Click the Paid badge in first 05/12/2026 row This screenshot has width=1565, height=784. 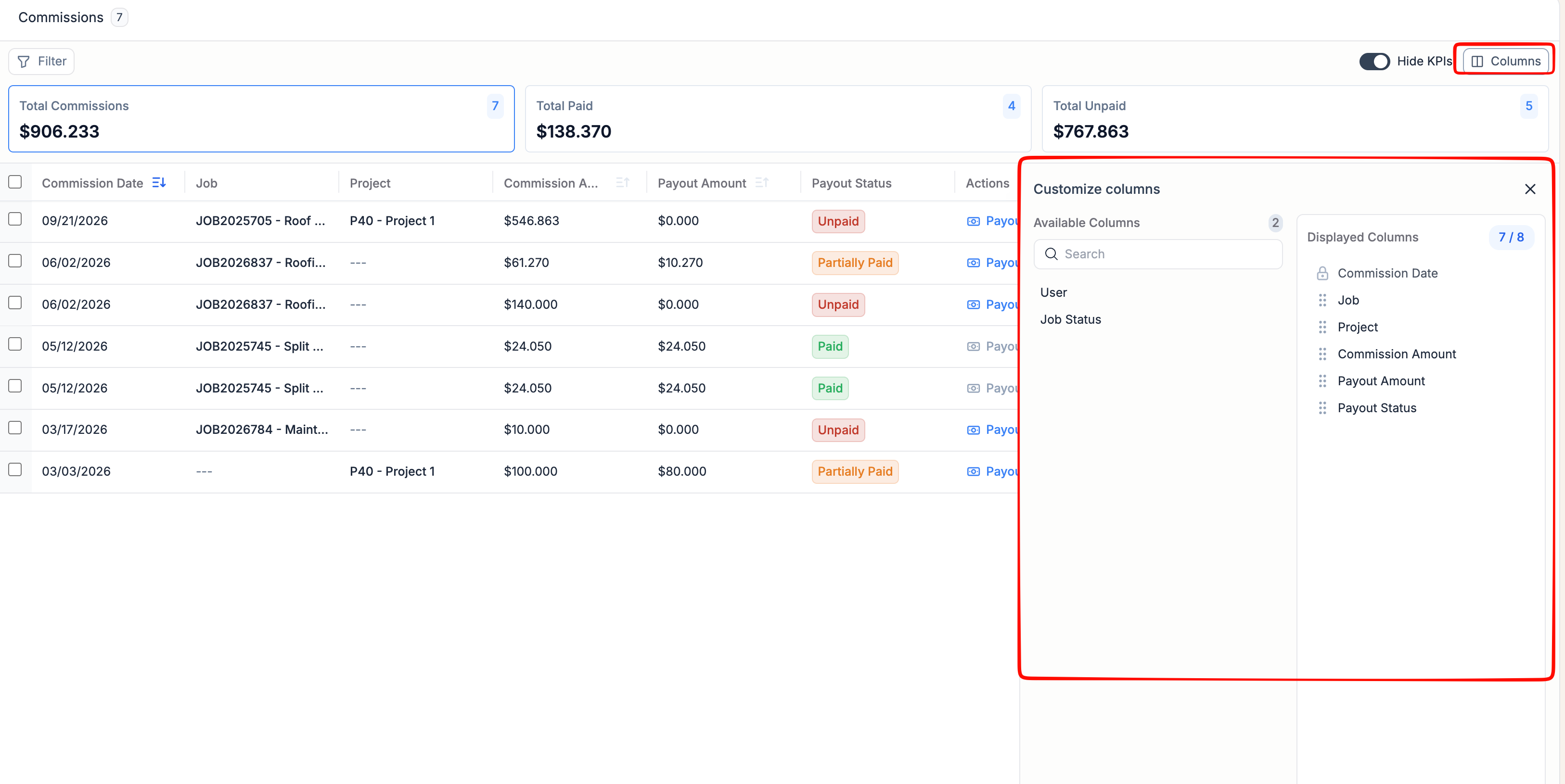coord(830,347)
